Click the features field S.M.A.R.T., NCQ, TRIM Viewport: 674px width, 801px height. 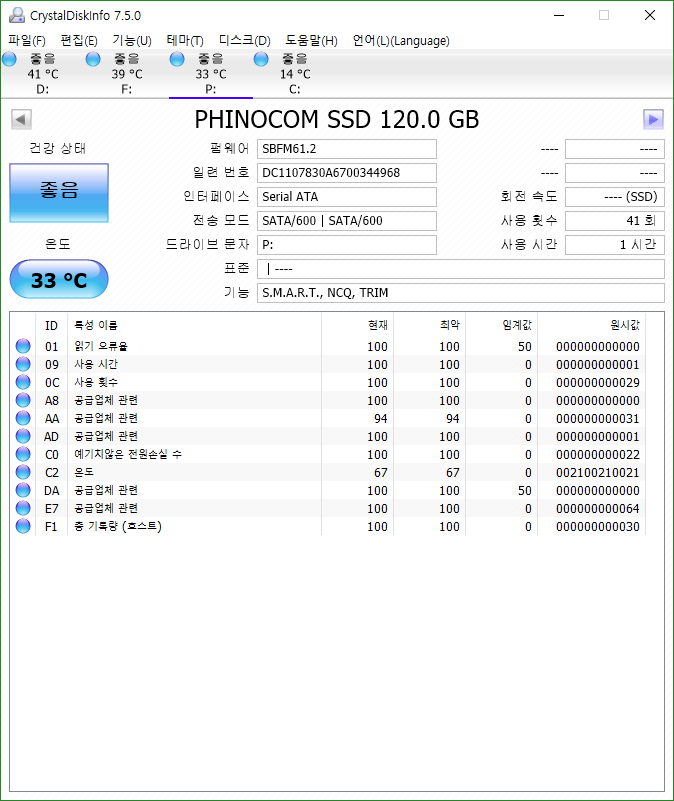point(460,293)
